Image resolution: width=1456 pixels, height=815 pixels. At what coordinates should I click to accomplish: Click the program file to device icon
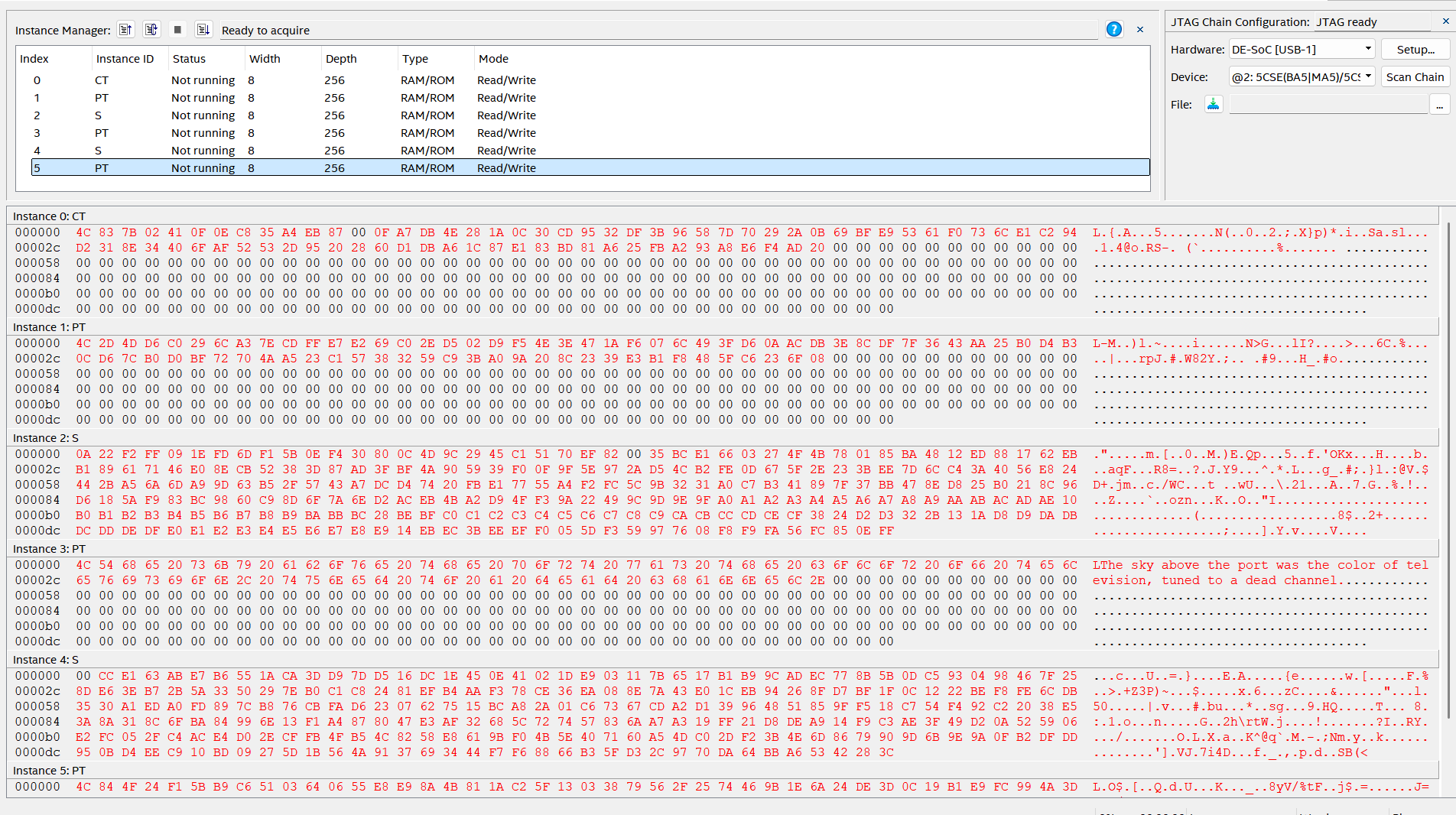[x=1213, y=103]
